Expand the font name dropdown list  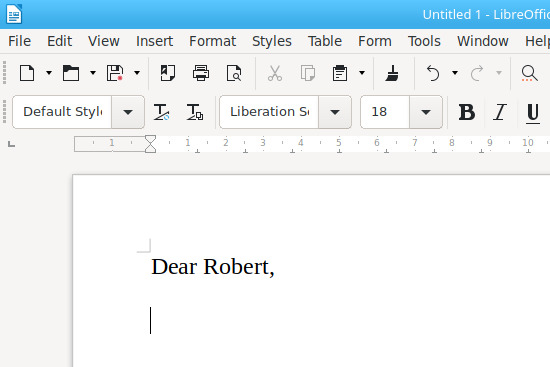tap(335, 112)
